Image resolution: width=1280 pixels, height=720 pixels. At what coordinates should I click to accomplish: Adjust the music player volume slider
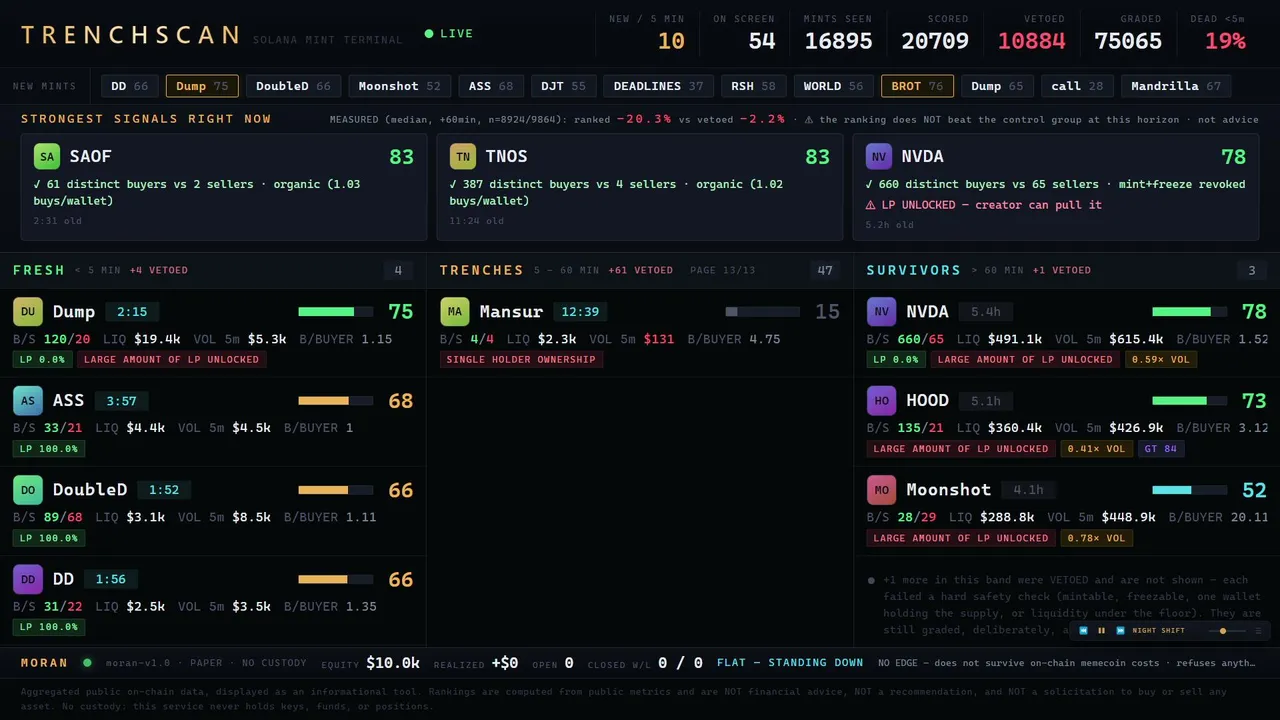[1225, 631]
